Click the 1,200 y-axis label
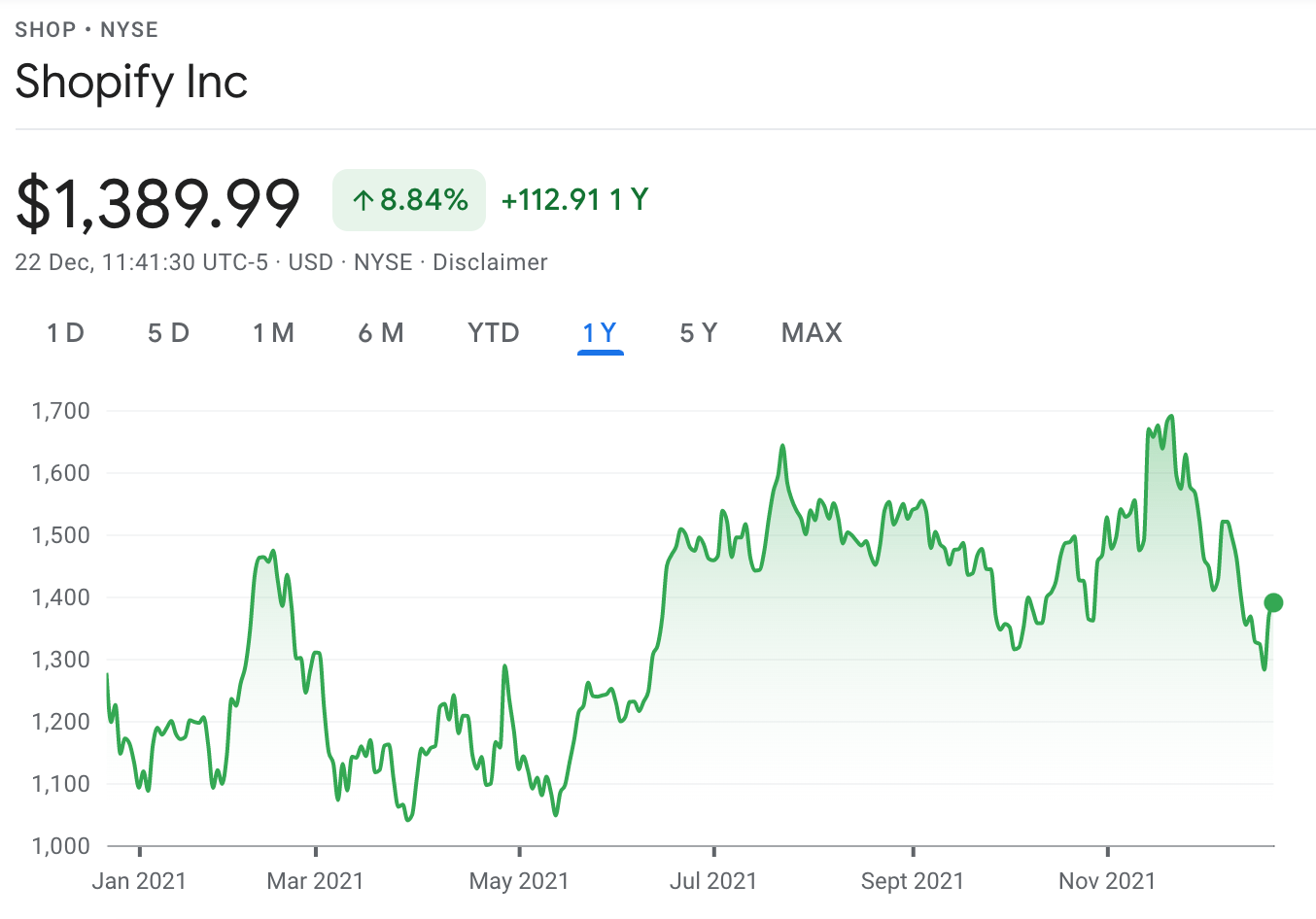Viewport: 1316px width, 919px height. click(x=61, y=722)
